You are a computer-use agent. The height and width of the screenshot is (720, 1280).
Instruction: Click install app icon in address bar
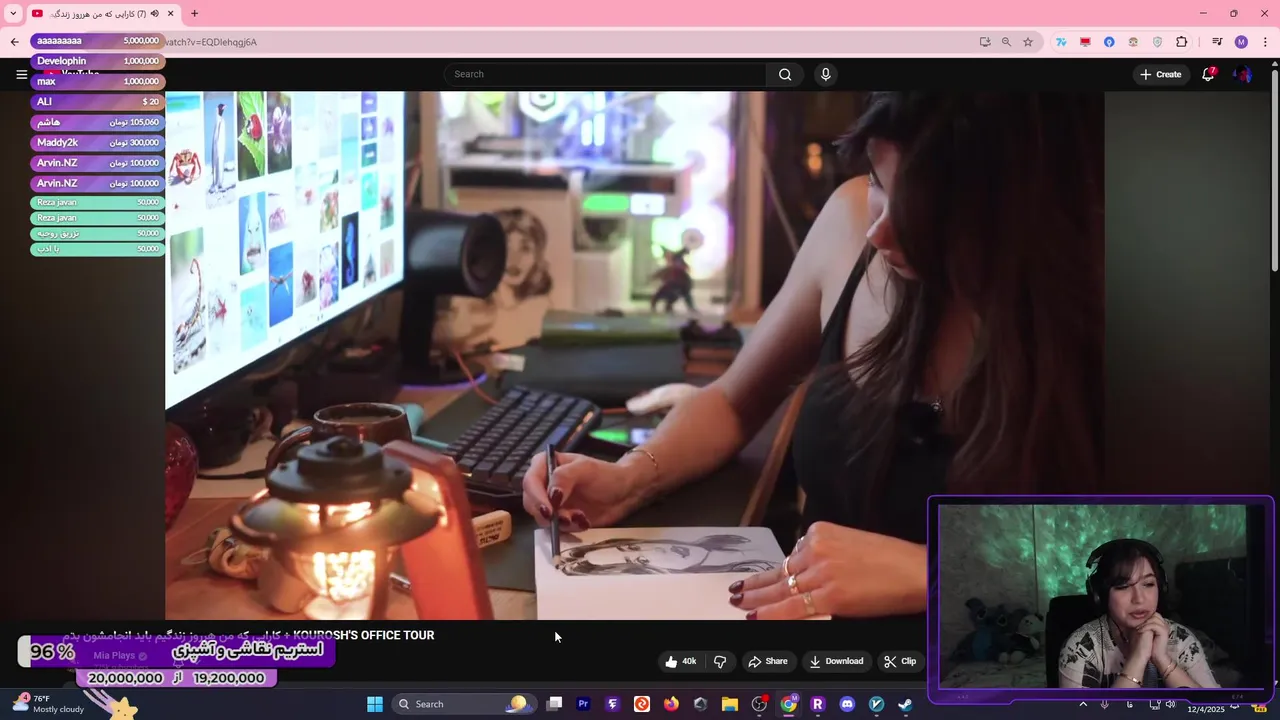click(x=985, y=42)
